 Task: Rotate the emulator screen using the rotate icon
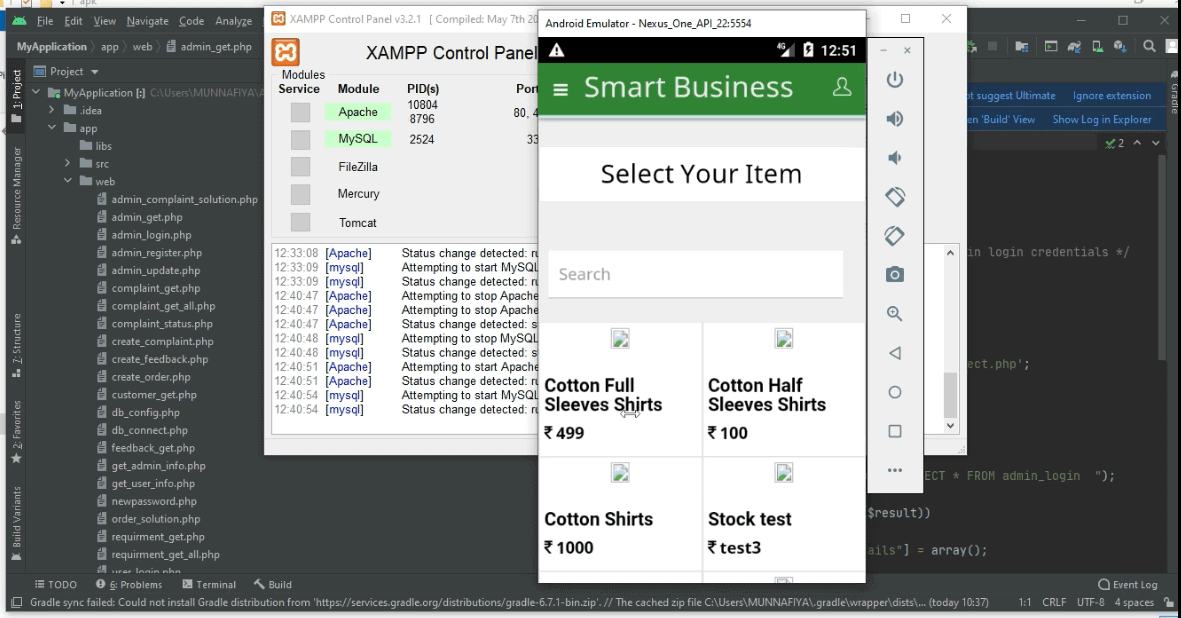coord(895,197)
